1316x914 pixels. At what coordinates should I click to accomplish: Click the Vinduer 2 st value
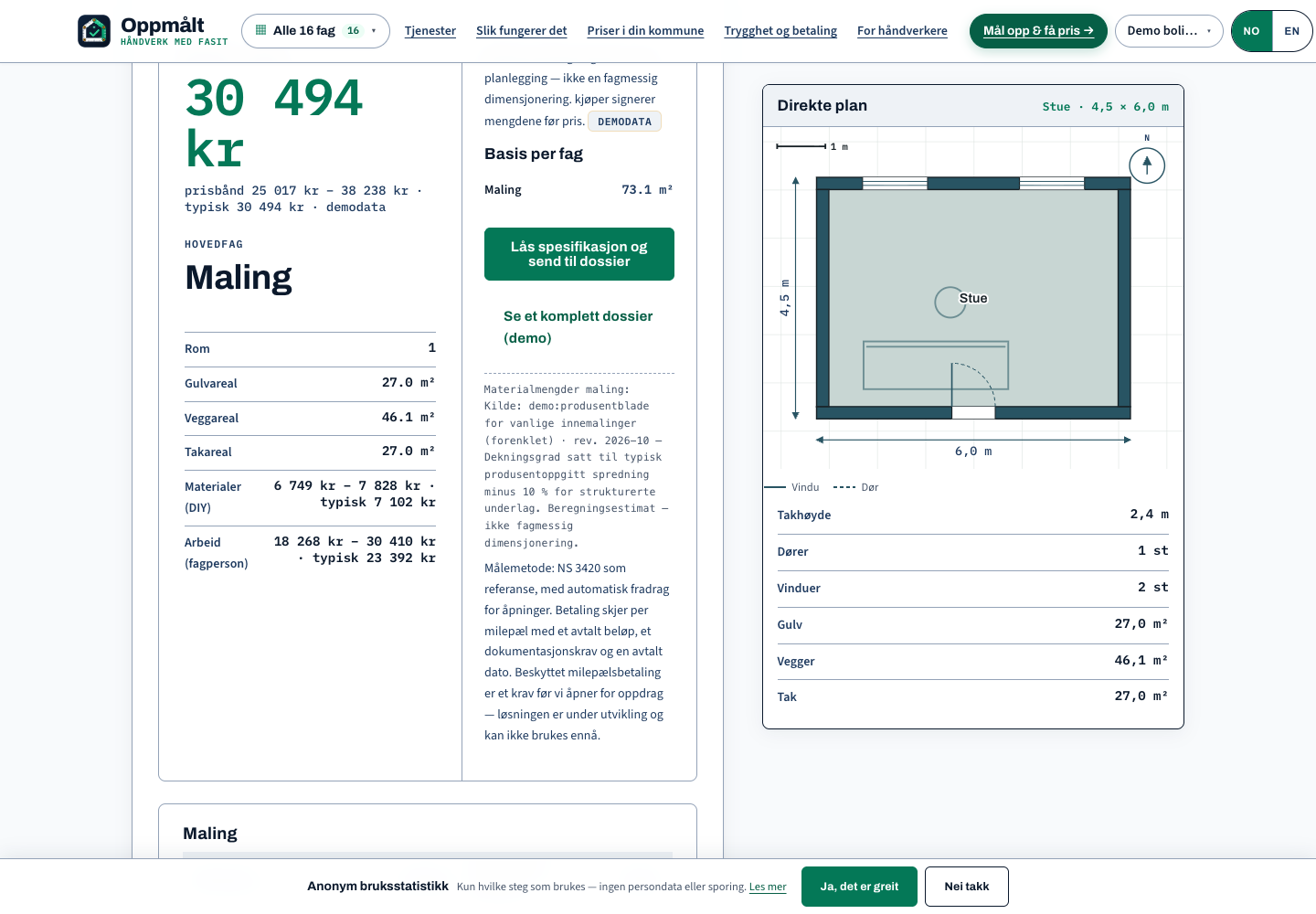point(1153,588)
